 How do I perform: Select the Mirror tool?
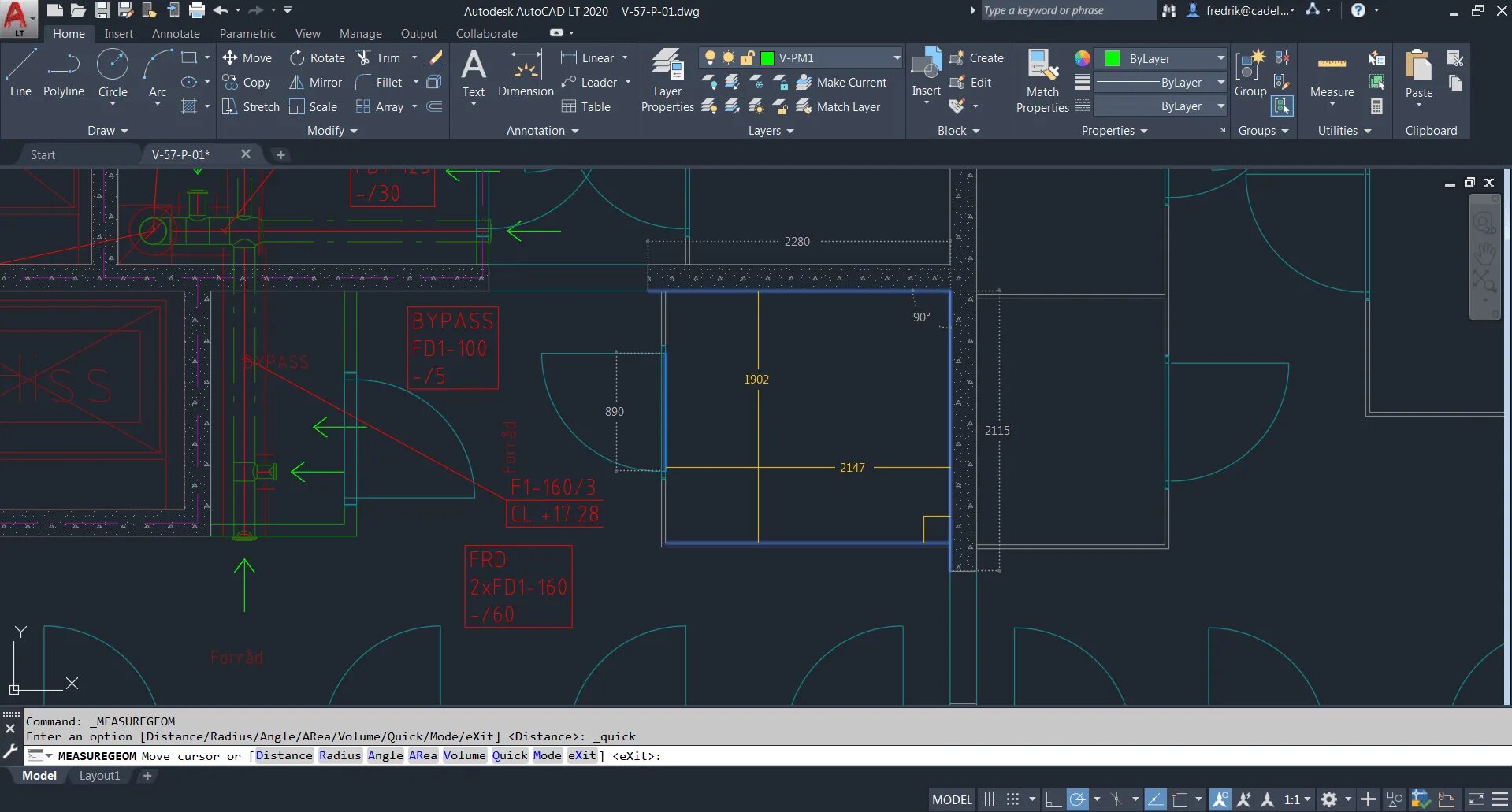pyautogui.click(x=315, y=82)
